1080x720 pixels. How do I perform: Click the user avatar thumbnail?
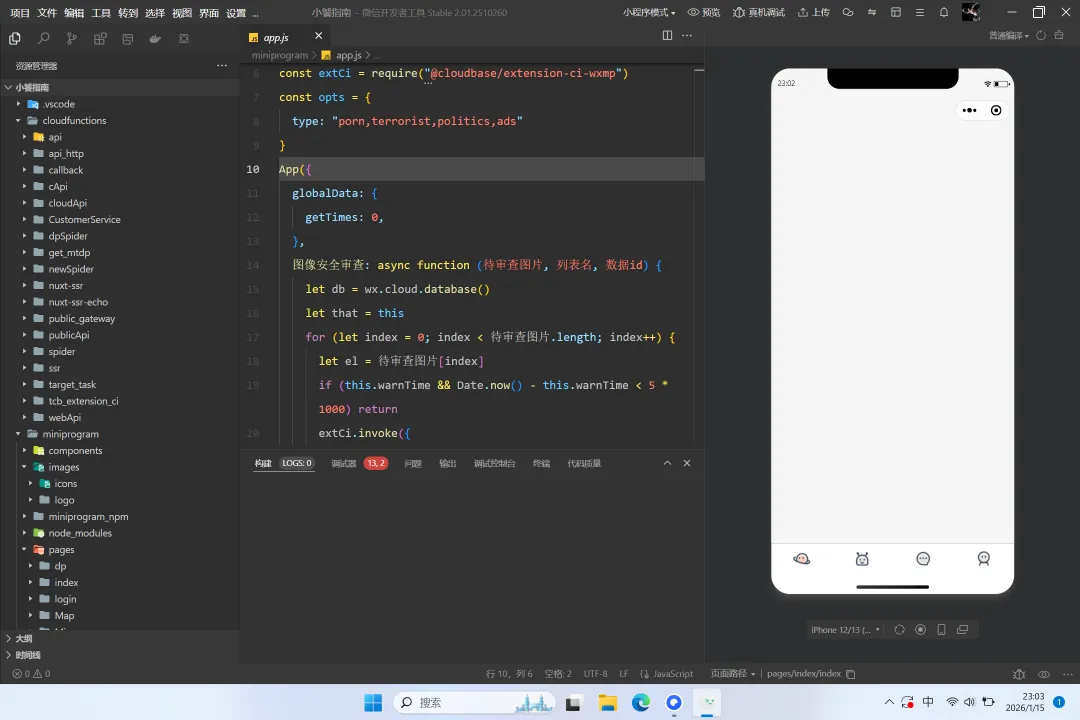[x=970, y=12]
